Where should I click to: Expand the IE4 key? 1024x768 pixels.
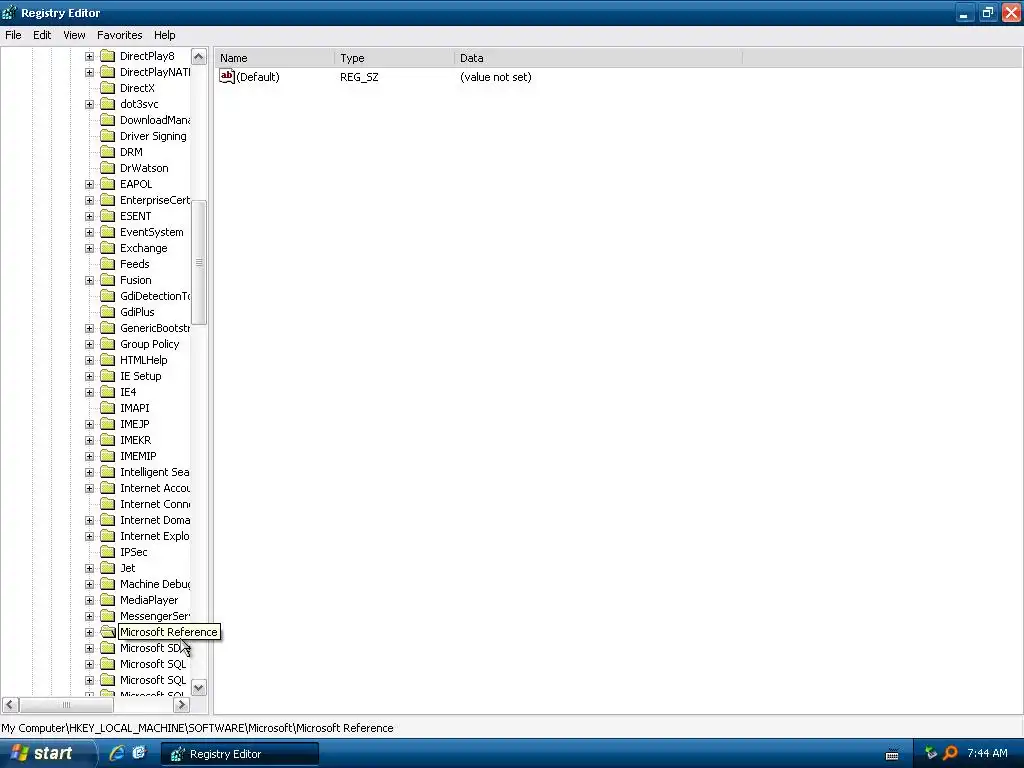[x=89, y=392]
